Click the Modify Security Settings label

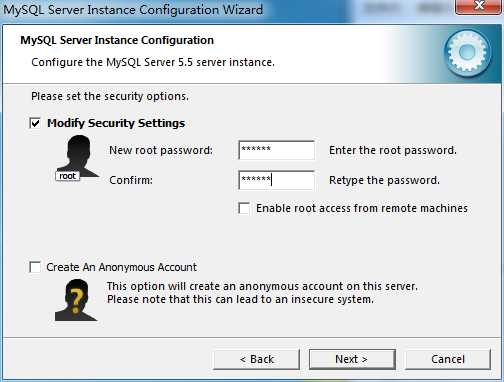116,123
